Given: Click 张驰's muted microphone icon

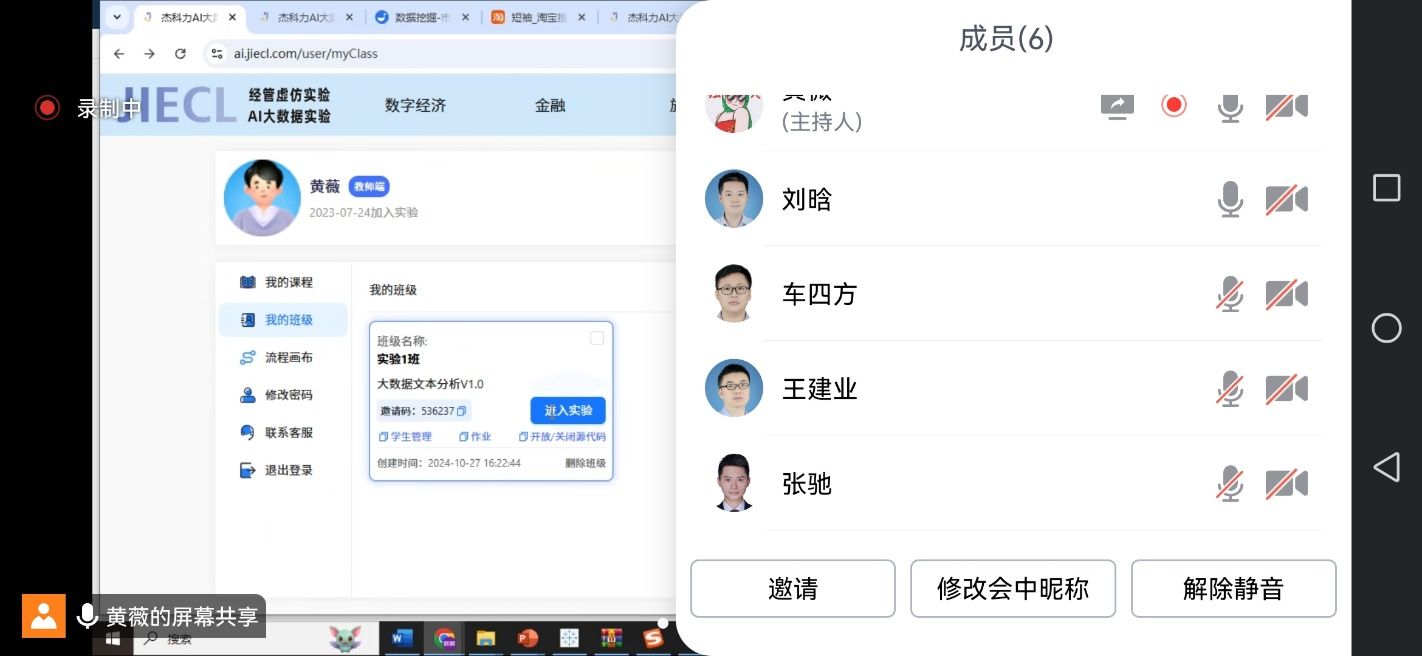Looking at the screenshot, I should pyautogui.click(x=1230, y=484).
